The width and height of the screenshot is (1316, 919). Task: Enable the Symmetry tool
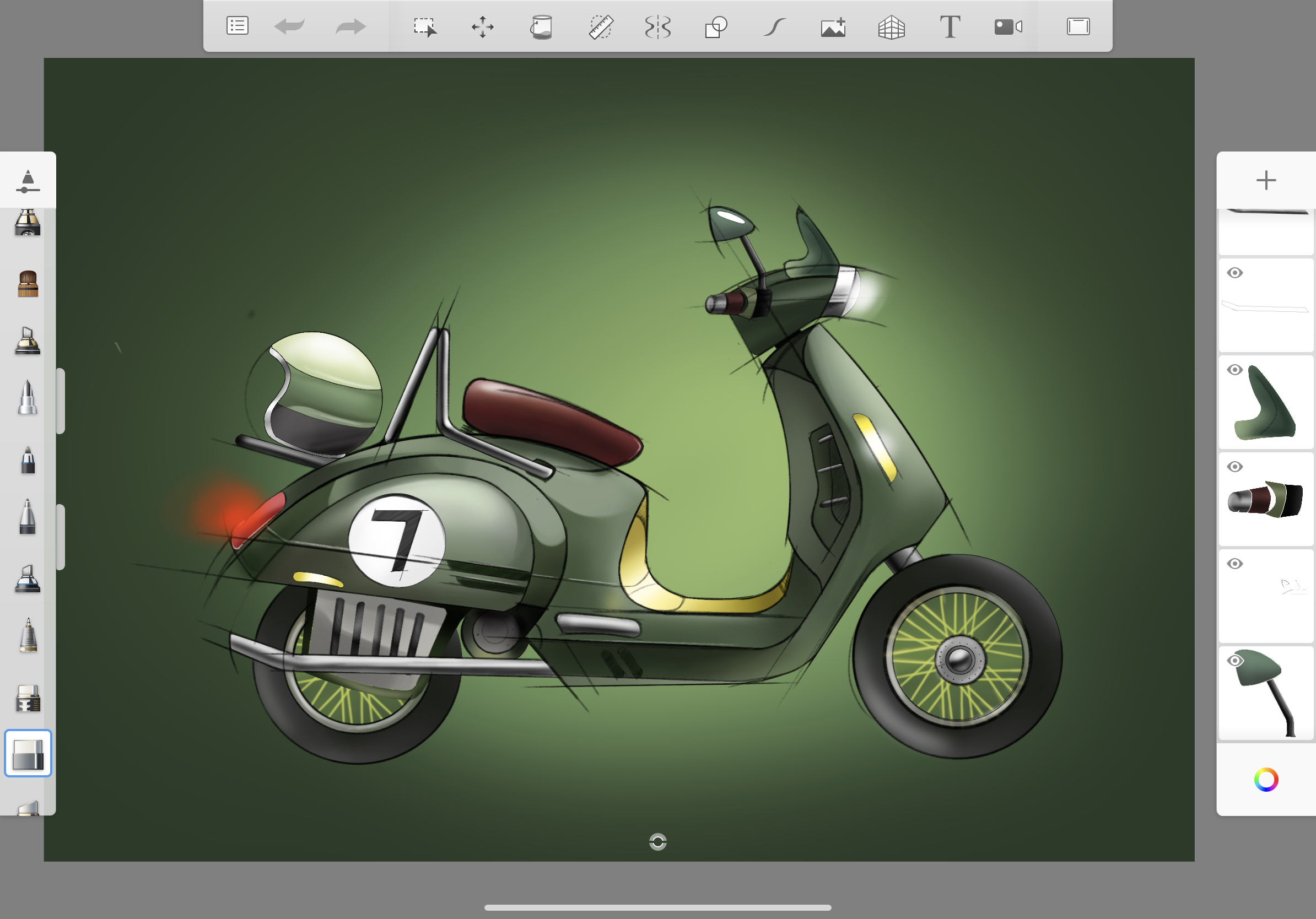pos(659,26)
